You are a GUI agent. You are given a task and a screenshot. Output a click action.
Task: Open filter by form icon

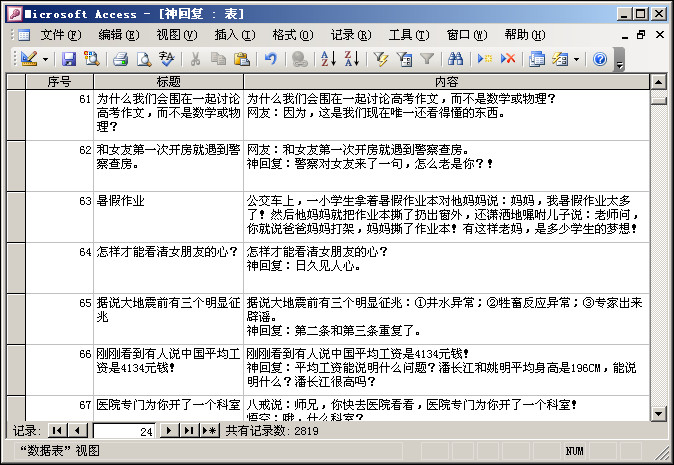click(x=404, y=59)
